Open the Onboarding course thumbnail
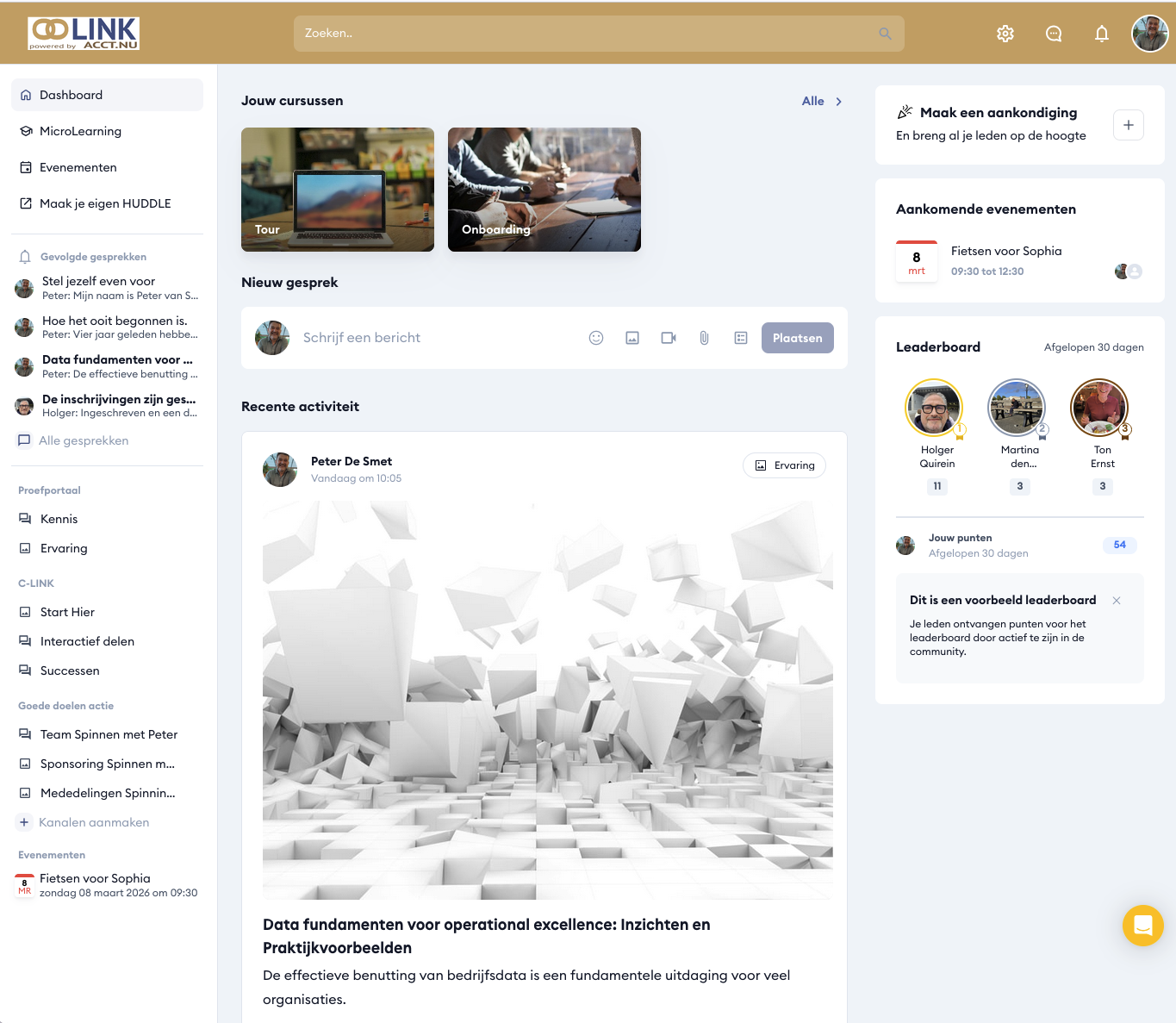This screenshot has width=1176, height=1023. [x=544, y=190]
